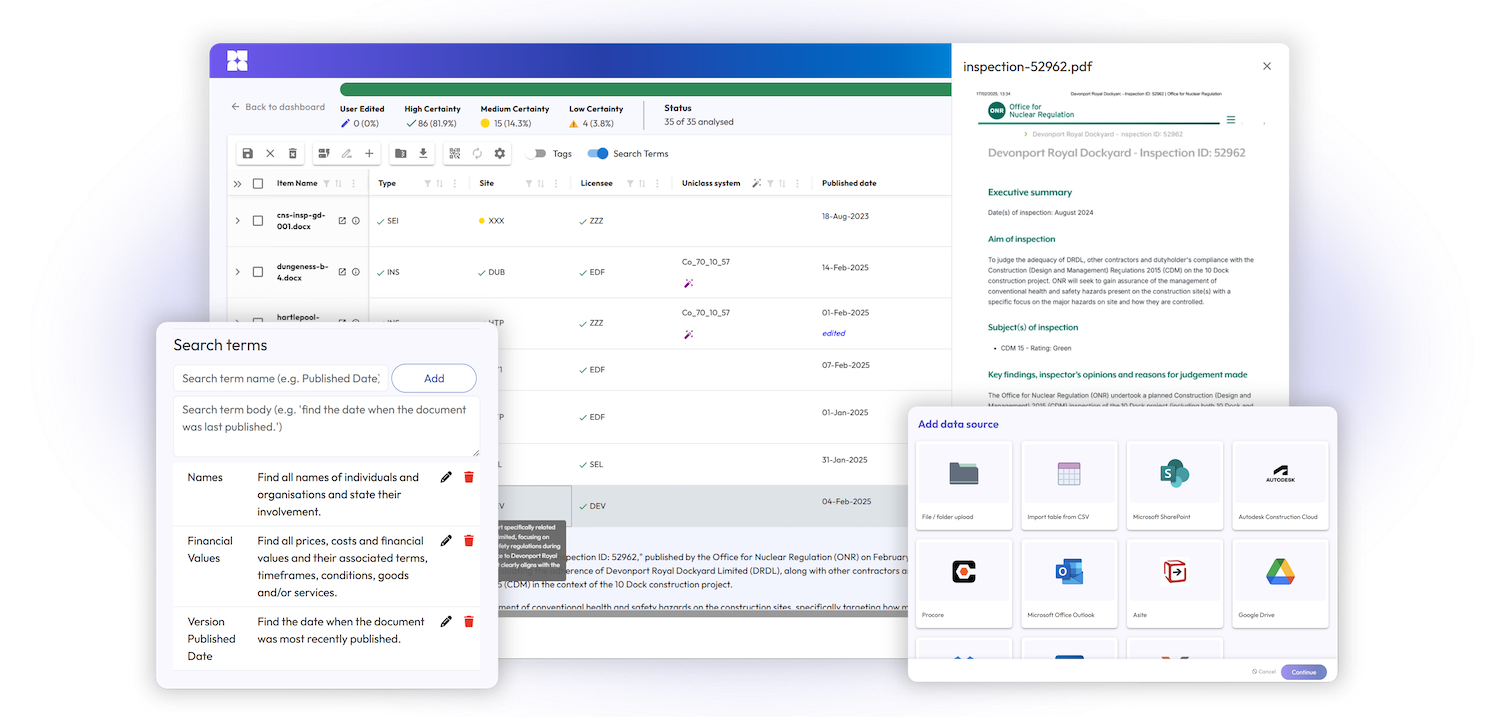Go back via Back to dashboard link

click(x=278, y=107)
